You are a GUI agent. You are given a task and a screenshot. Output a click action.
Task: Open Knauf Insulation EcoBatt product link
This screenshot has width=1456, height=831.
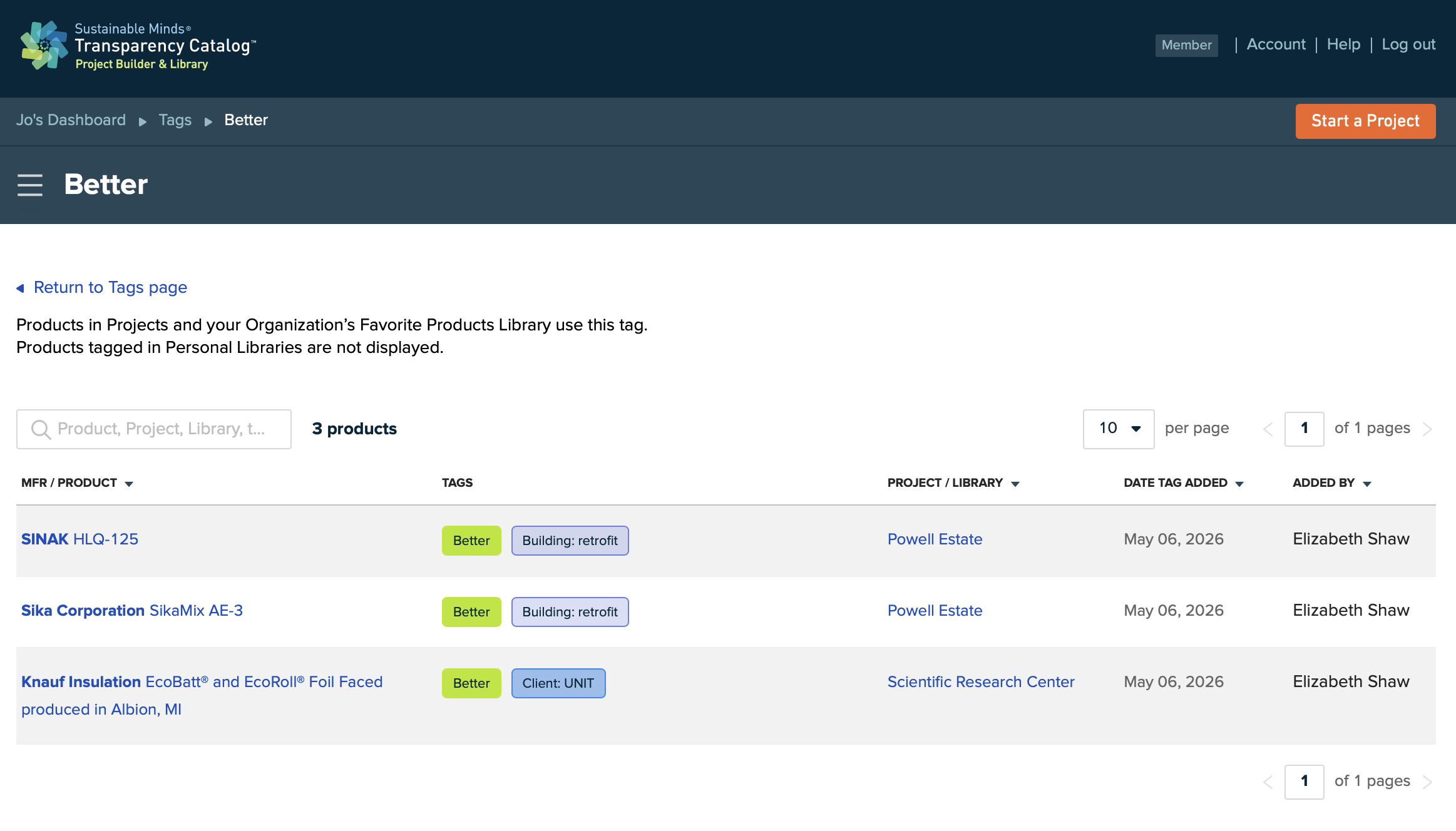pos(202,695)
